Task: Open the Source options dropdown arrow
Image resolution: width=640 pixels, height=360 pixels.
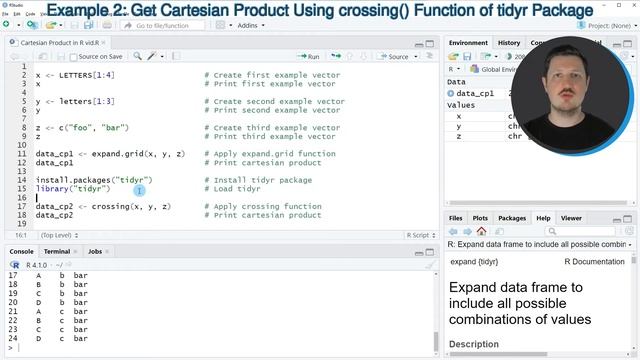Action: coord(416,56)
